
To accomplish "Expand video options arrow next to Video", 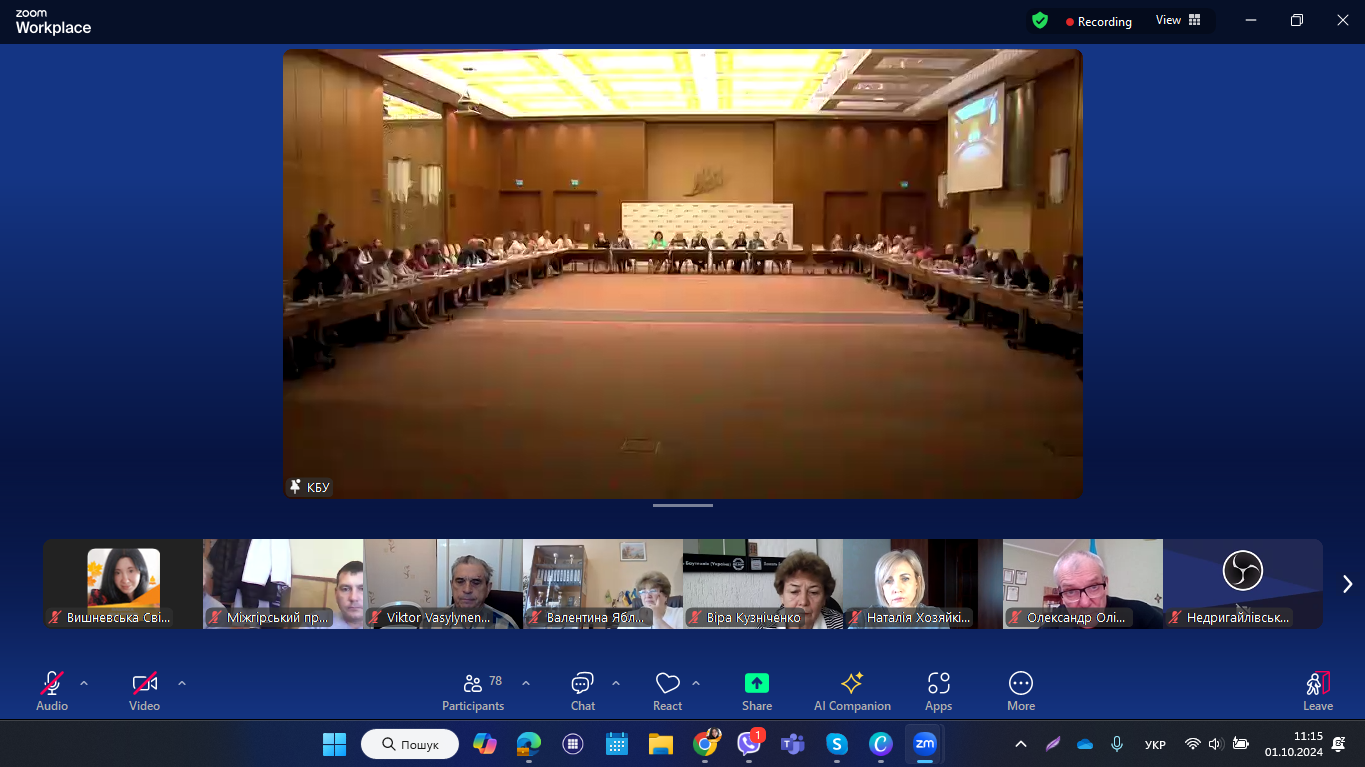I will tap(182, 683).
